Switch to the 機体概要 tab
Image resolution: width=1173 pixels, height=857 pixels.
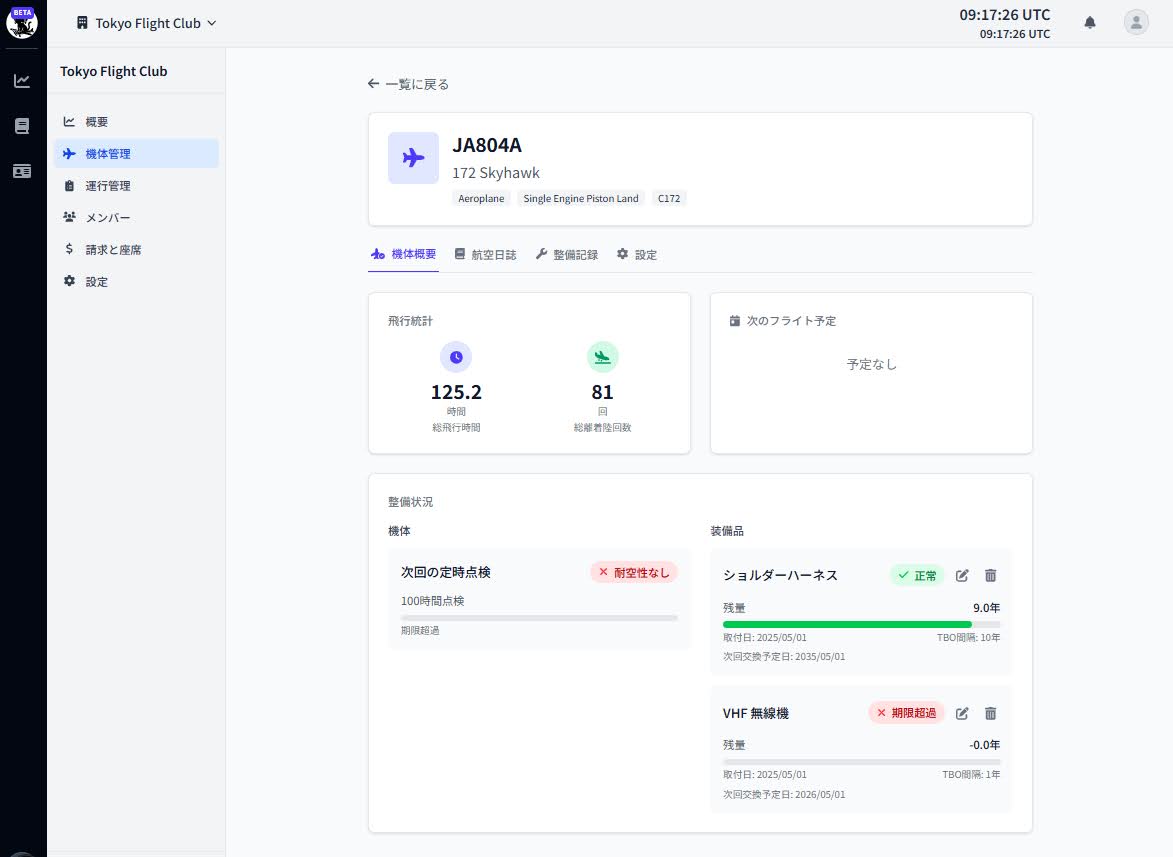click(x=403, y=254)
